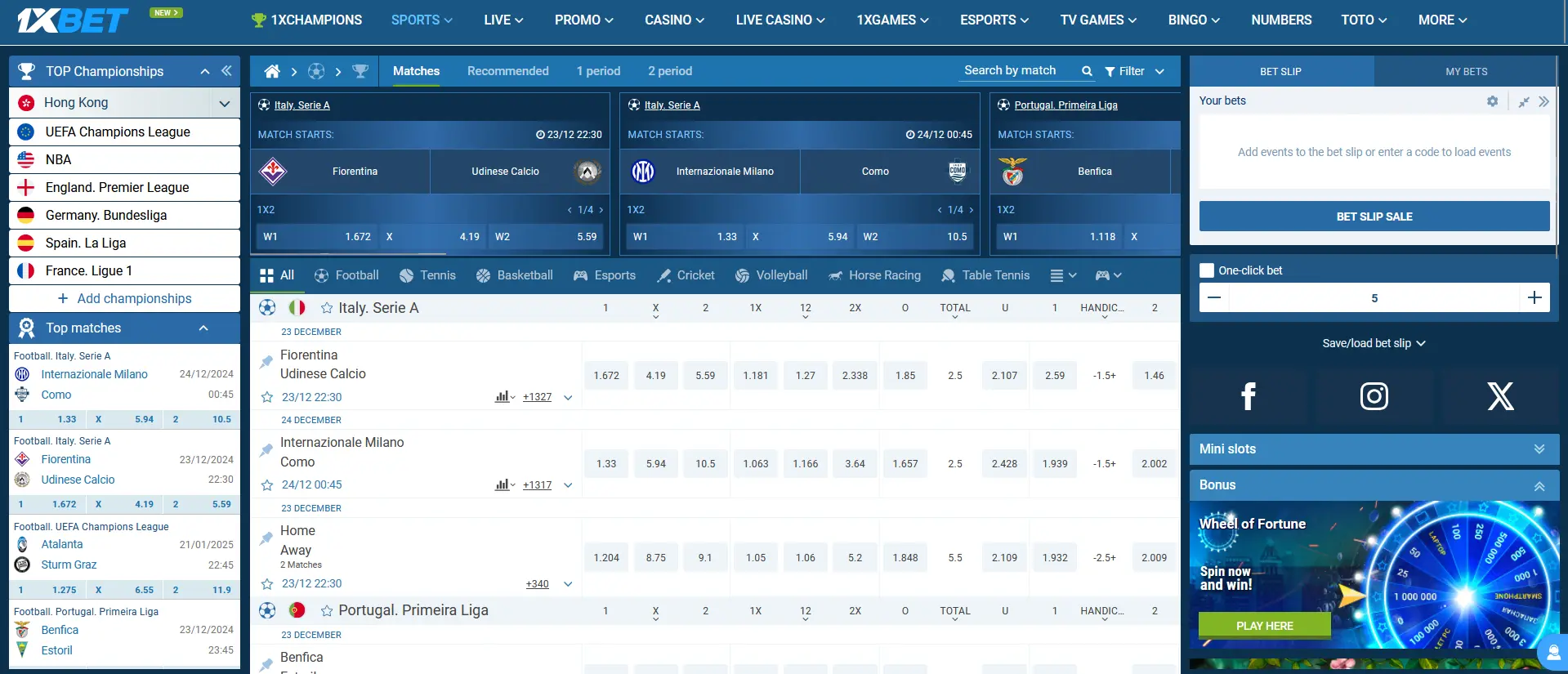The width and height of the screenshot is (1568, 674).
Task: Open UEFA Champions League championship
Action: (x=124, y=132)
